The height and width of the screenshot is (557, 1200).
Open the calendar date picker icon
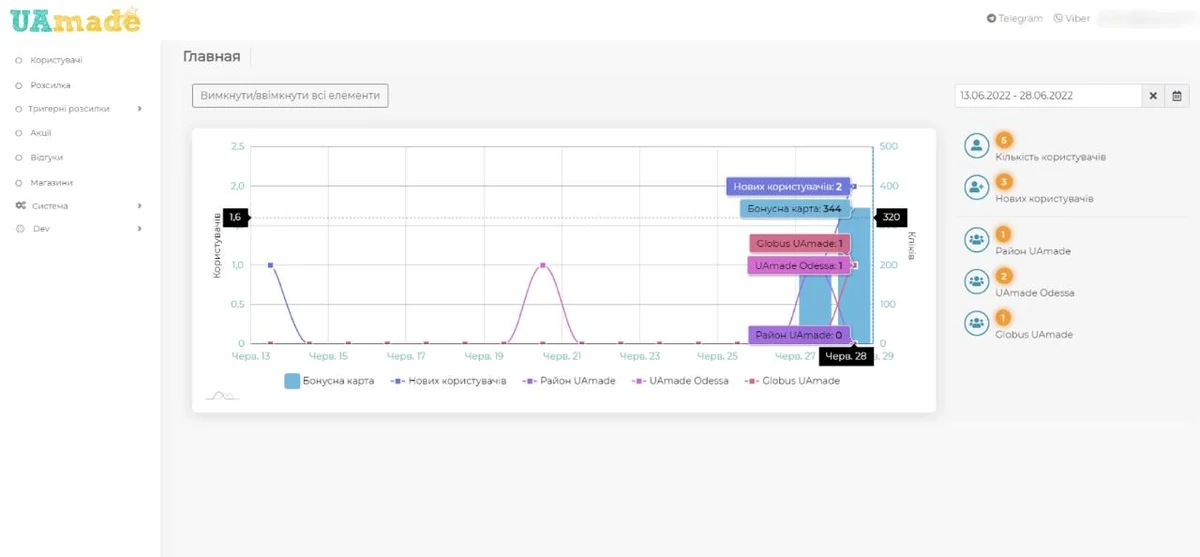tap(1177, 96)
